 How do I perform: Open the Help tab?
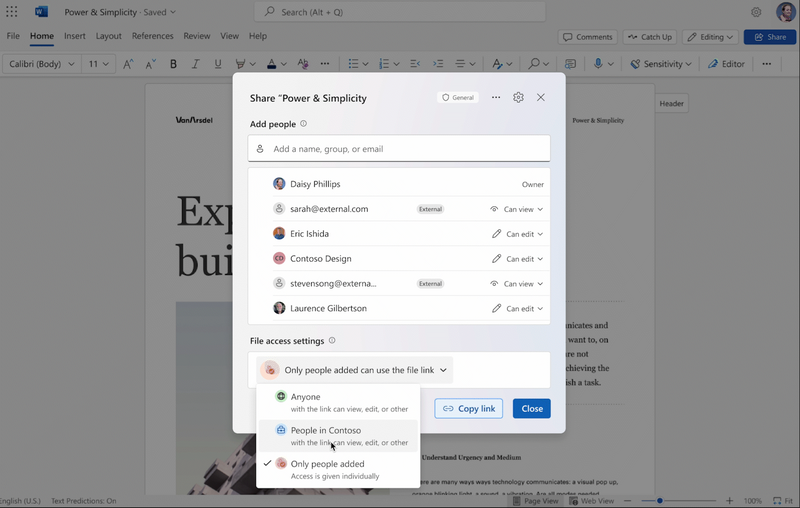258,36
